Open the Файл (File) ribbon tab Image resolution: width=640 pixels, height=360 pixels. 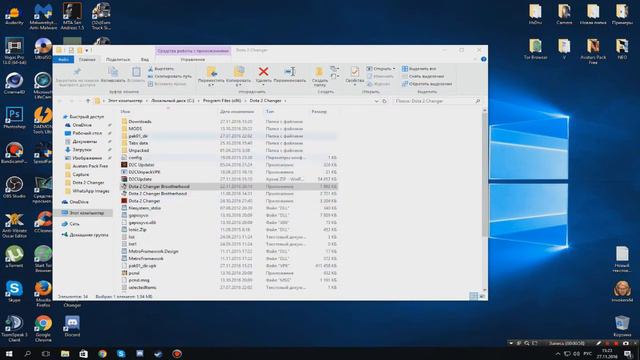tap(64, 60)
